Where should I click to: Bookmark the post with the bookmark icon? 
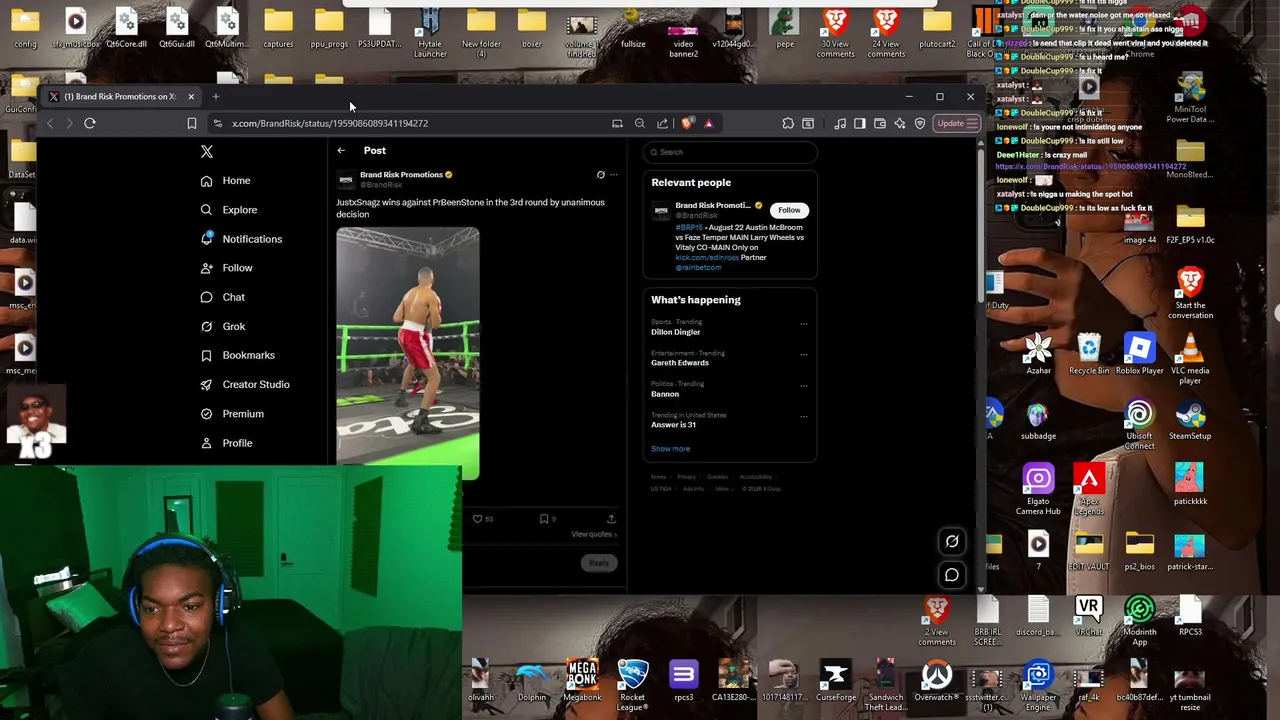pyautogui.click(x=544, y=519)
